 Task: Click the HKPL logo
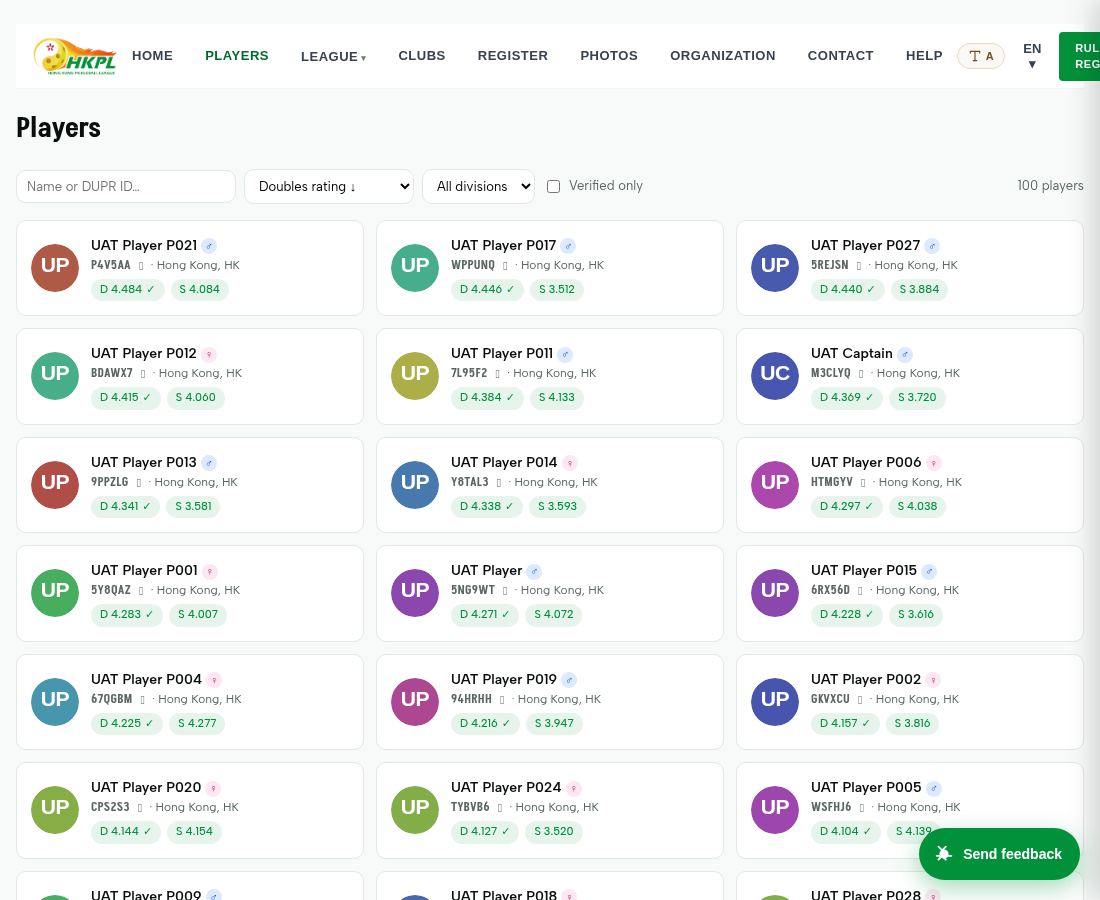pyautogui.click(x=75, y=56)
